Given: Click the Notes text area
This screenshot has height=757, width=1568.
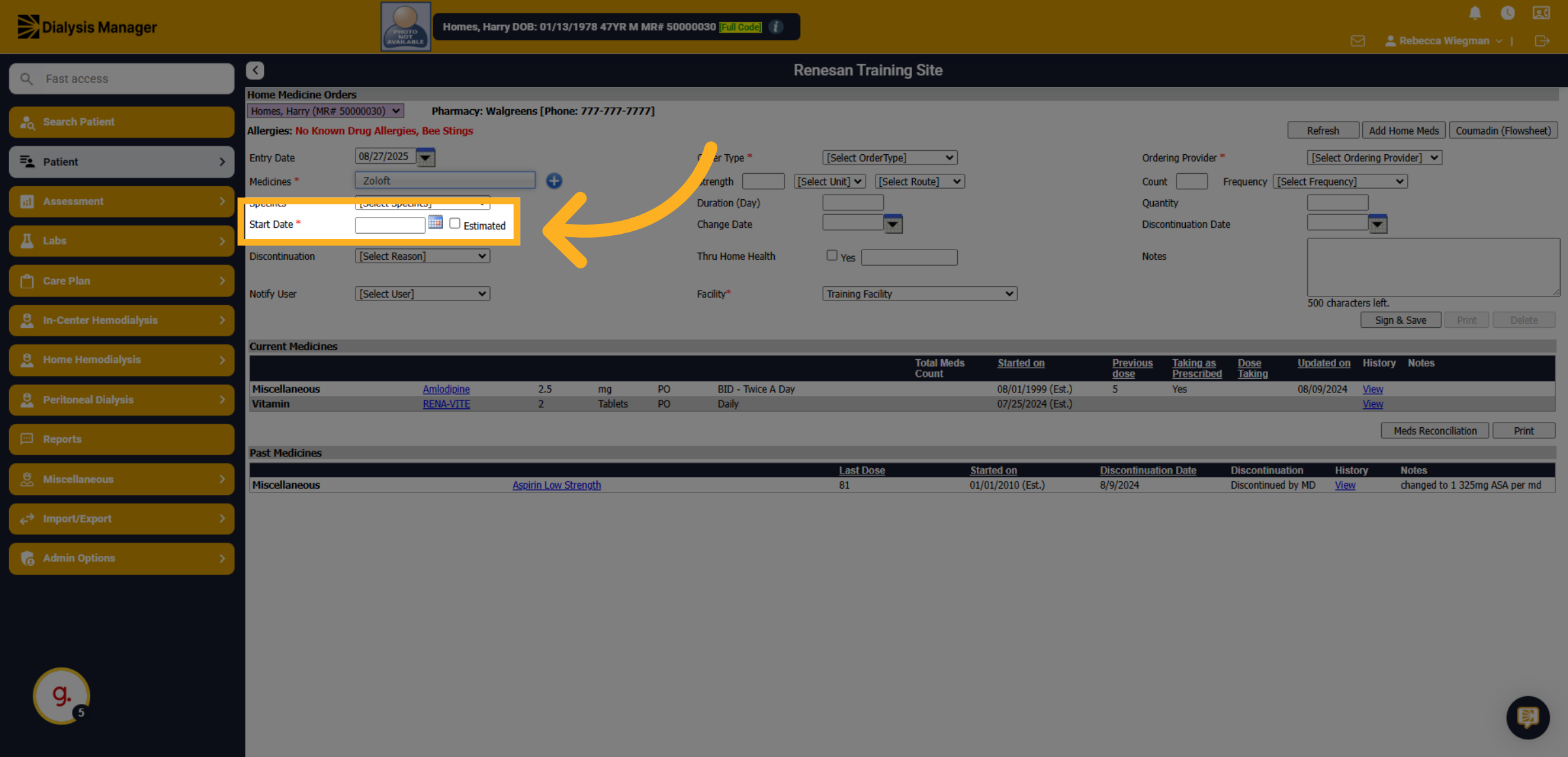Looking at the screenshot, I should pyautogui.click(x=1433, y=267).
